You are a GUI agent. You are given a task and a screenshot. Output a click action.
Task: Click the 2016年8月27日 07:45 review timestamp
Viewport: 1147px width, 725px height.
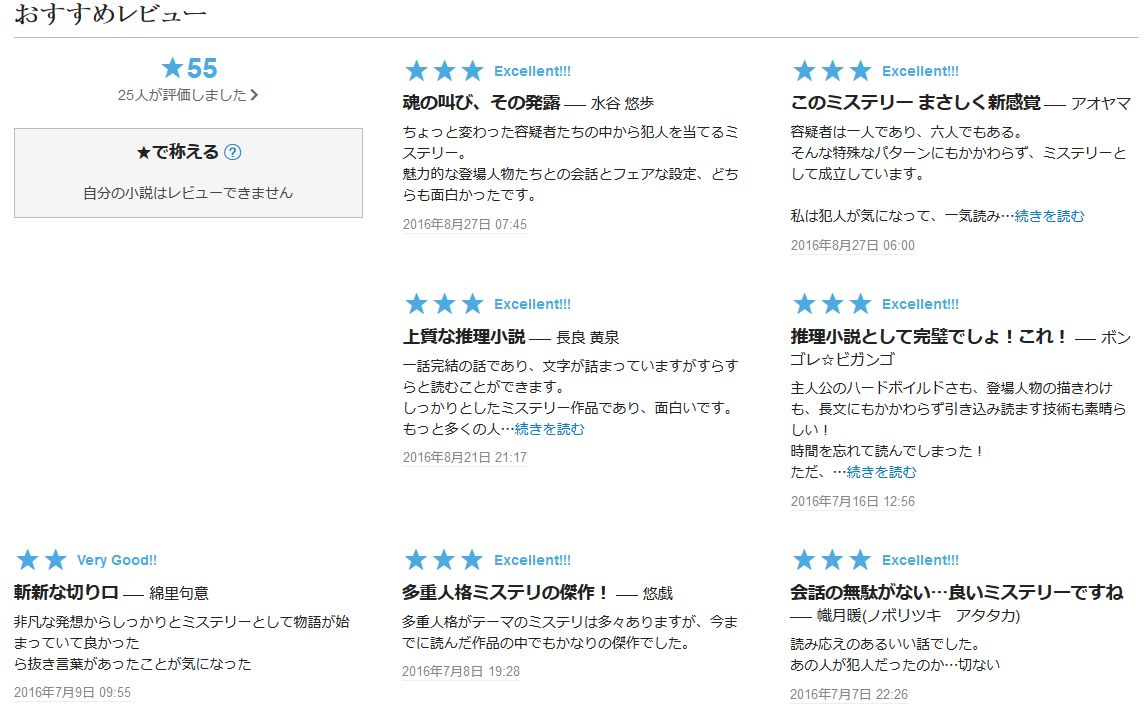(x=464, y=224)
